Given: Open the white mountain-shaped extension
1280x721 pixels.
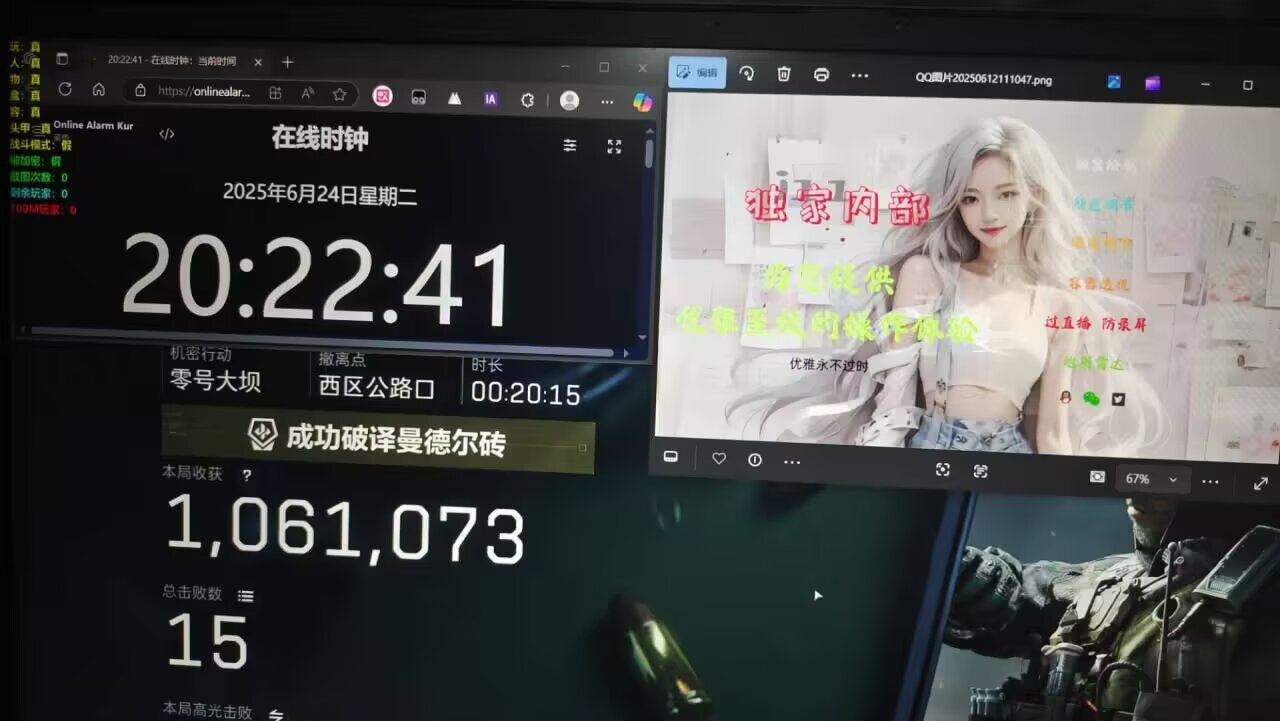Looking at the screenshot, I should pos(454,98).
